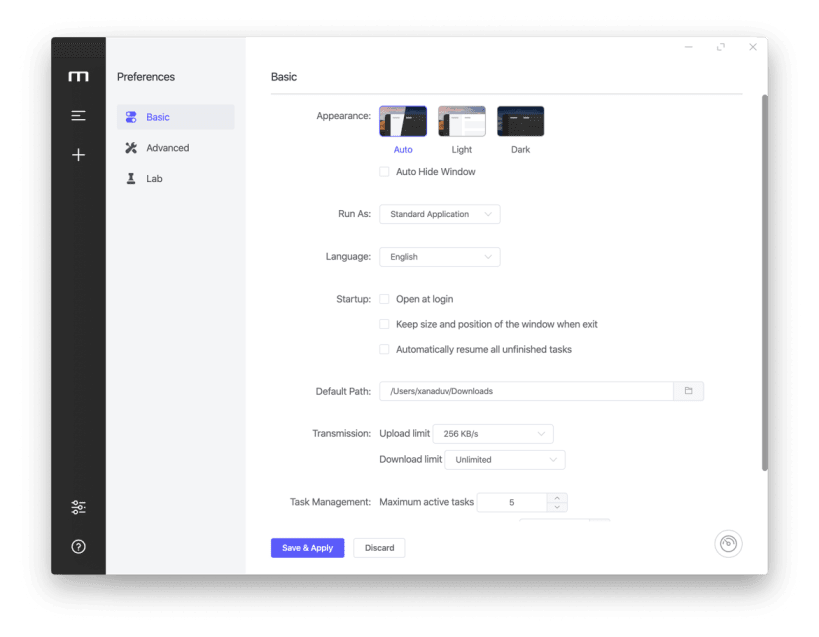
Task: Switch to Advanced preferences
Action: [x=176, y=148]
